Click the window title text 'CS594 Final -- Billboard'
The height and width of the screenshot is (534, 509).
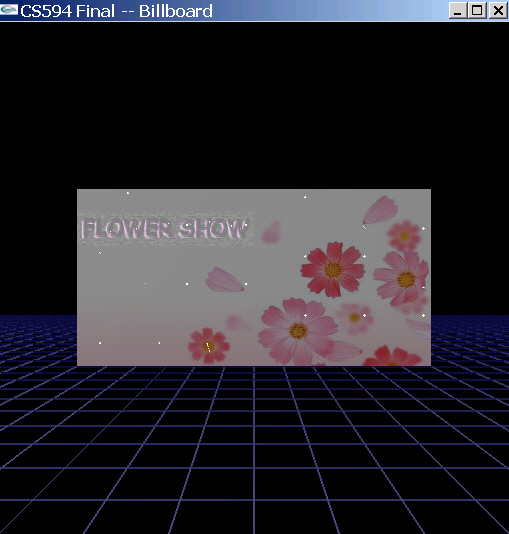(x=116, y=11)
